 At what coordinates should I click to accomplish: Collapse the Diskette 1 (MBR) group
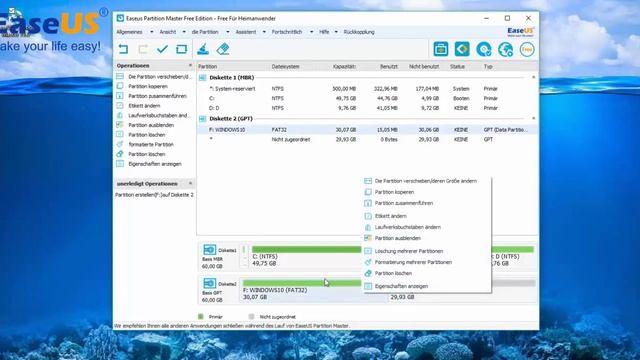click(x=533, y=77)
